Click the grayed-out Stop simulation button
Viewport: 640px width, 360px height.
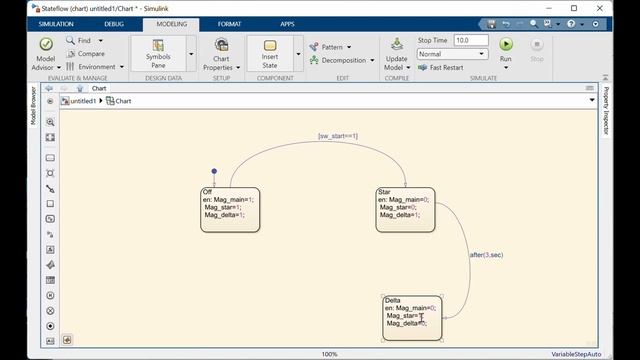[x=537, y=50]
